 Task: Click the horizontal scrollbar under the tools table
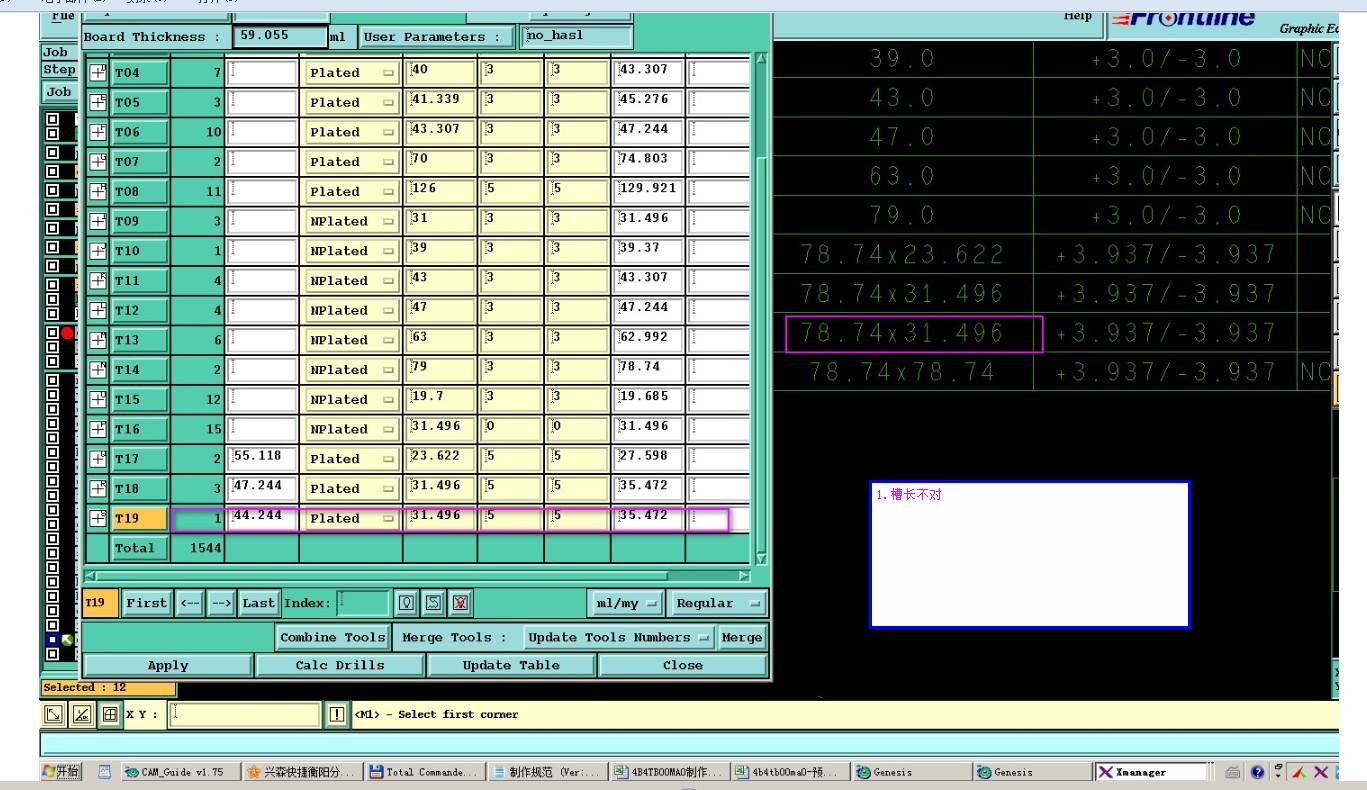coord(417,576)
